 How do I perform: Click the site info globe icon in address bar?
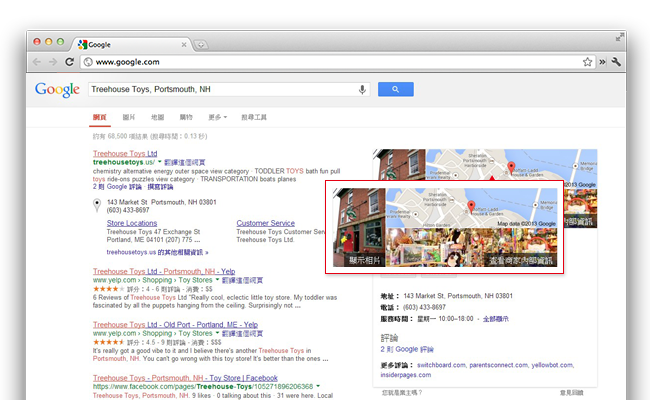tap(88, 62)
